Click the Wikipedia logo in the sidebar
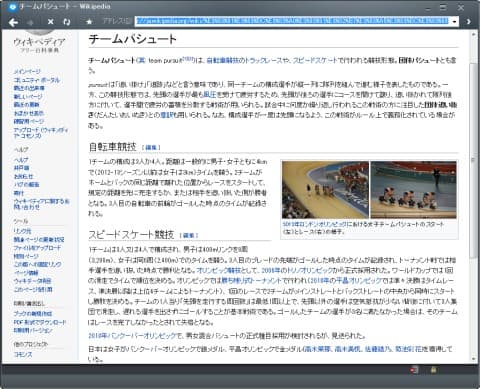The image size is (480, 389). (x=40, y=42)
